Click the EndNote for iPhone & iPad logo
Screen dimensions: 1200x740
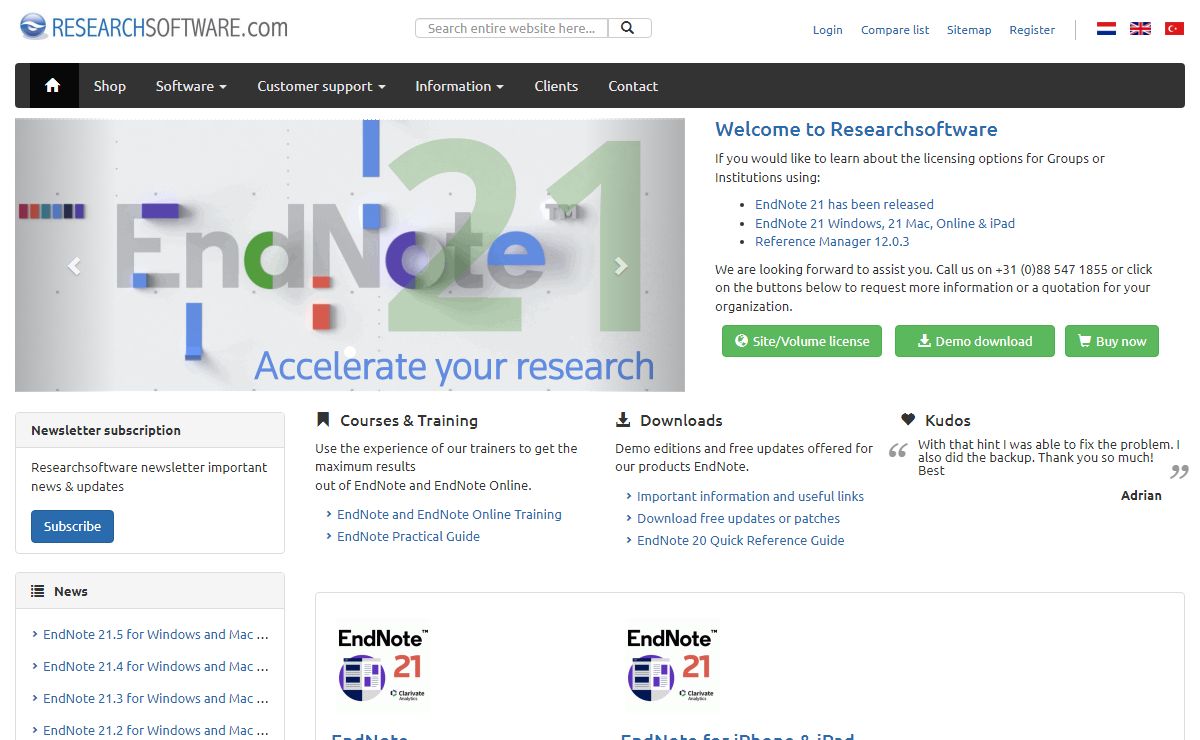coord(671,666)
